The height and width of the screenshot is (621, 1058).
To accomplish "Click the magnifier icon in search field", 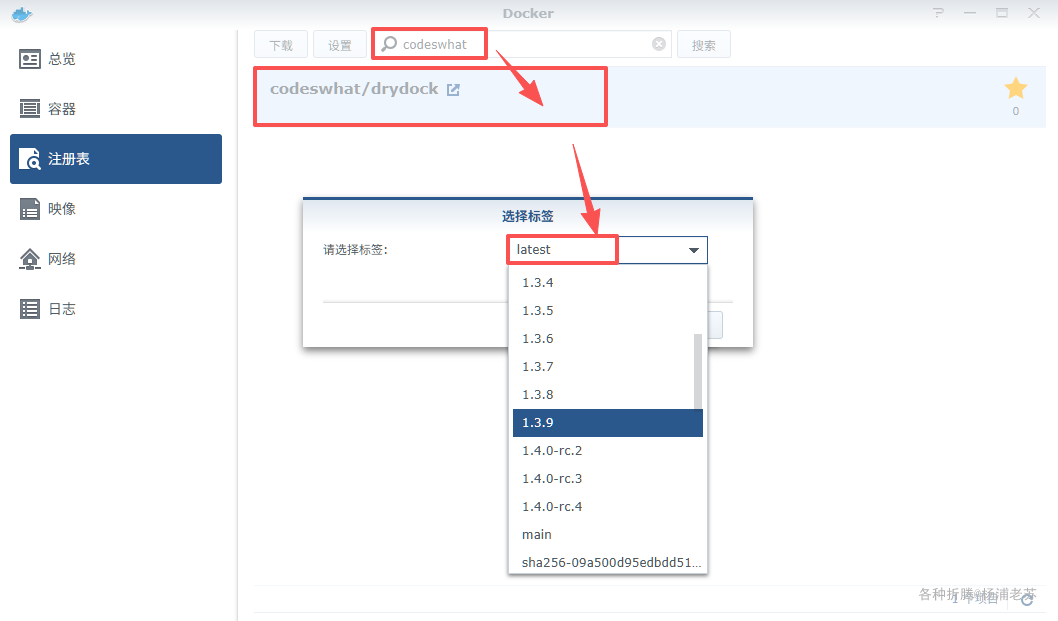I will pyautogui.click(x=389, y=44).
